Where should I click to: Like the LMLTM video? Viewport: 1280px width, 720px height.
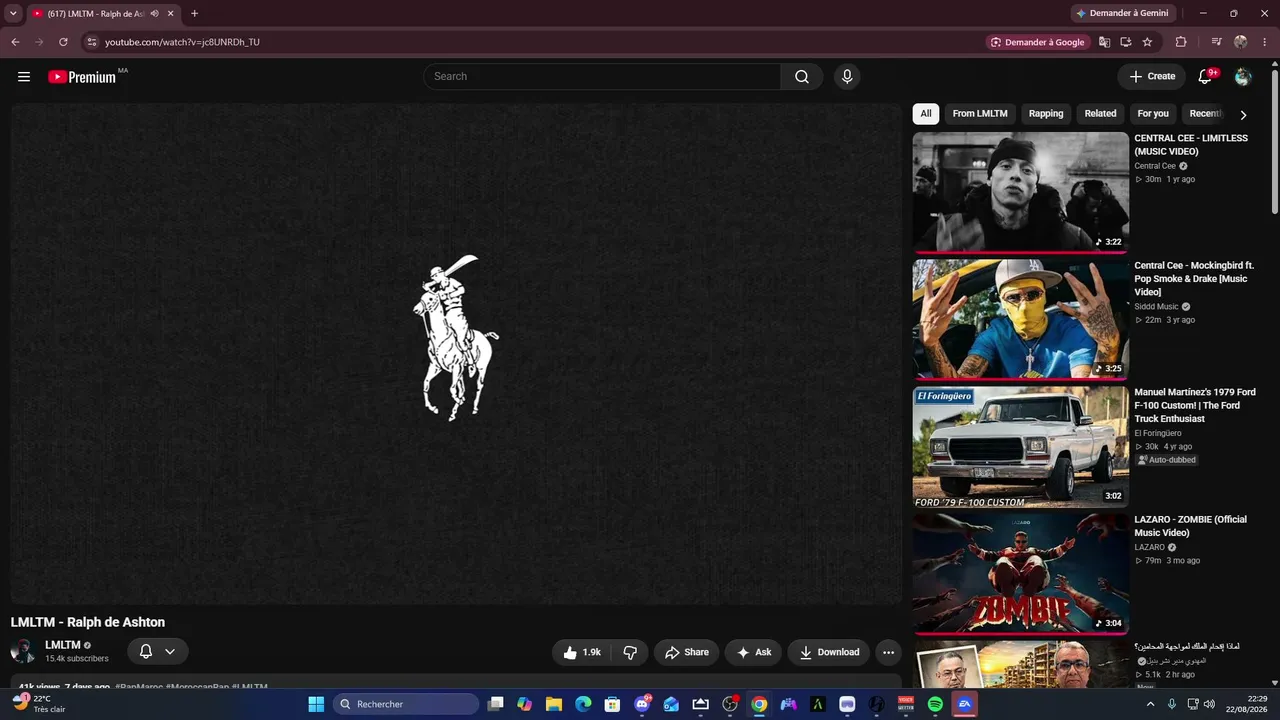click(x=582, y=652)
